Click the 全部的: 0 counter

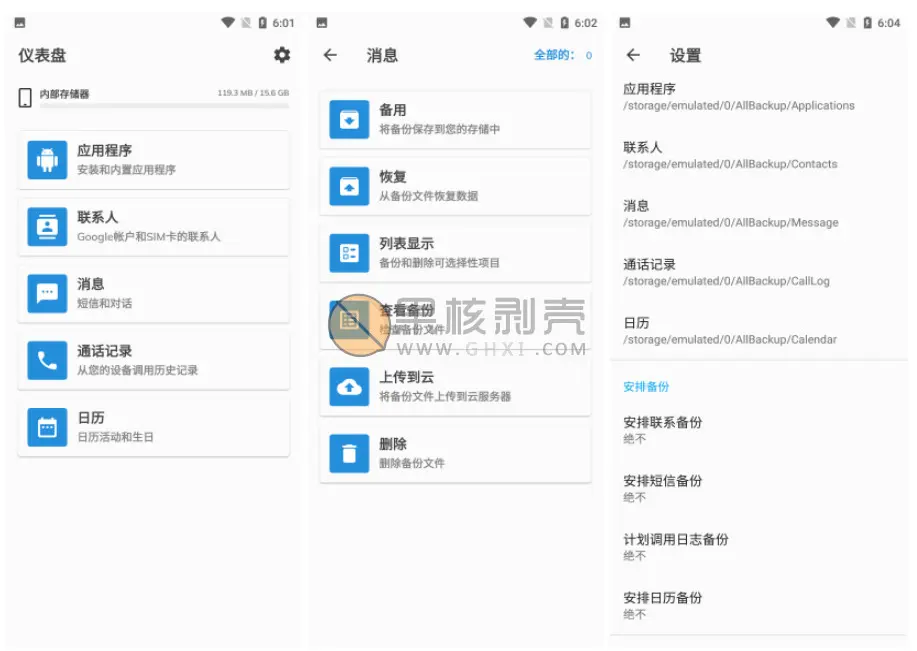[563, 55]
